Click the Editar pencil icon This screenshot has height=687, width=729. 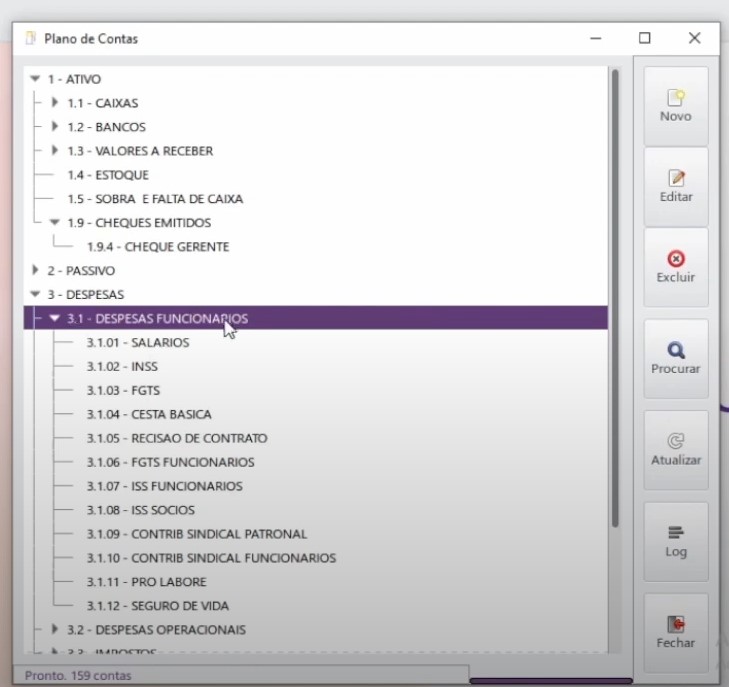(x=676, y=178)
